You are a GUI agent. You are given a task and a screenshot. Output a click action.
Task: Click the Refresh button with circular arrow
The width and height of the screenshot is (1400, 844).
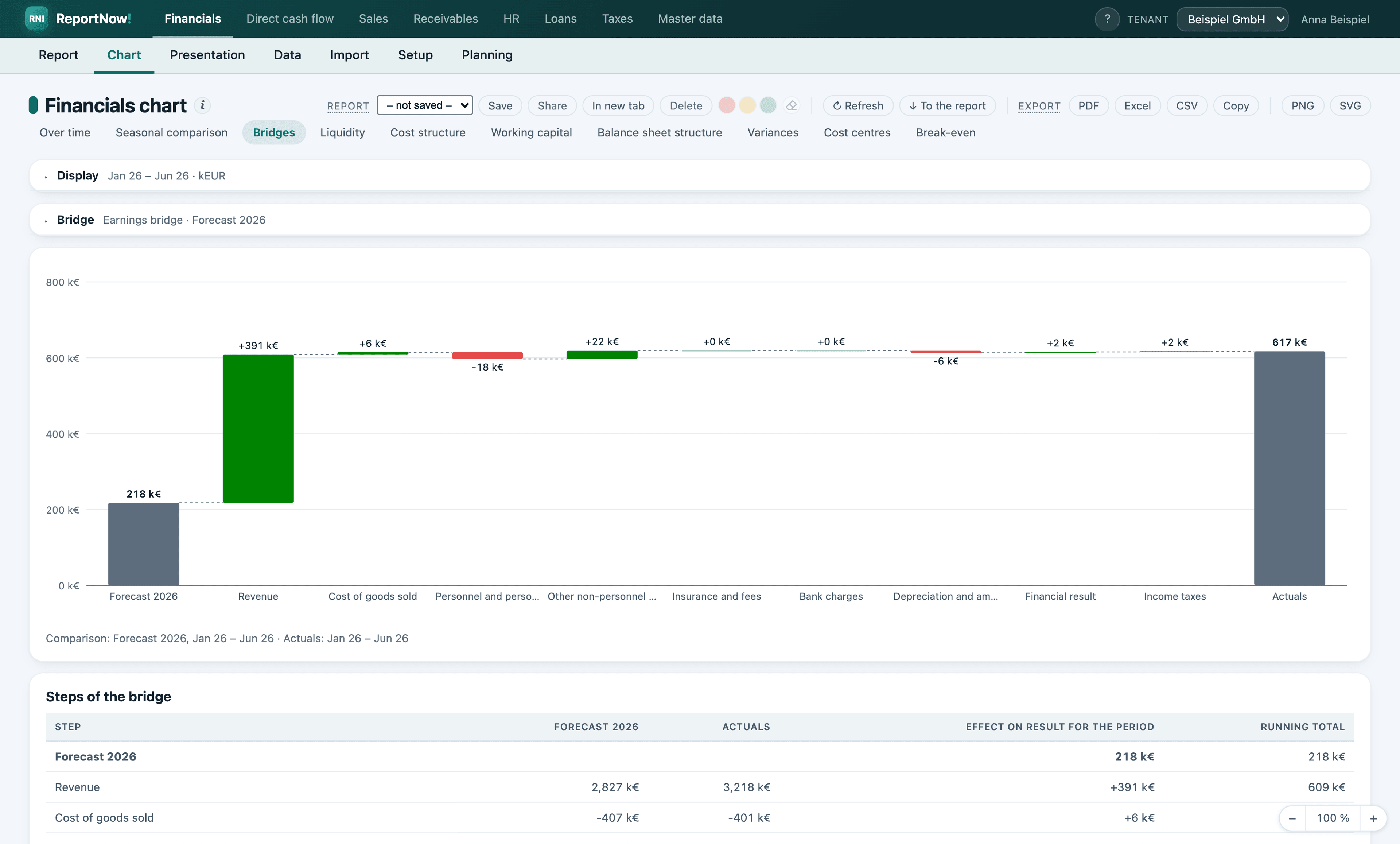click(858, 106)
